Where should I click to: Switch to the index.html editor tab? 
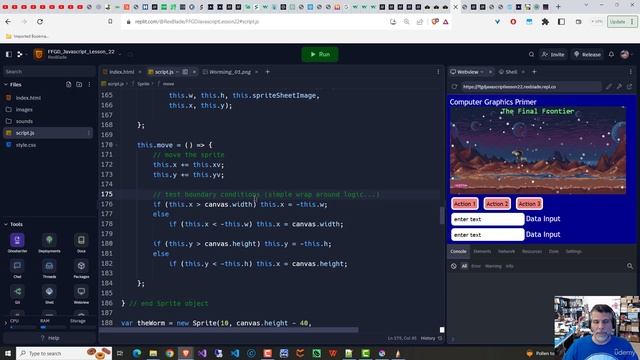[121, 72]
